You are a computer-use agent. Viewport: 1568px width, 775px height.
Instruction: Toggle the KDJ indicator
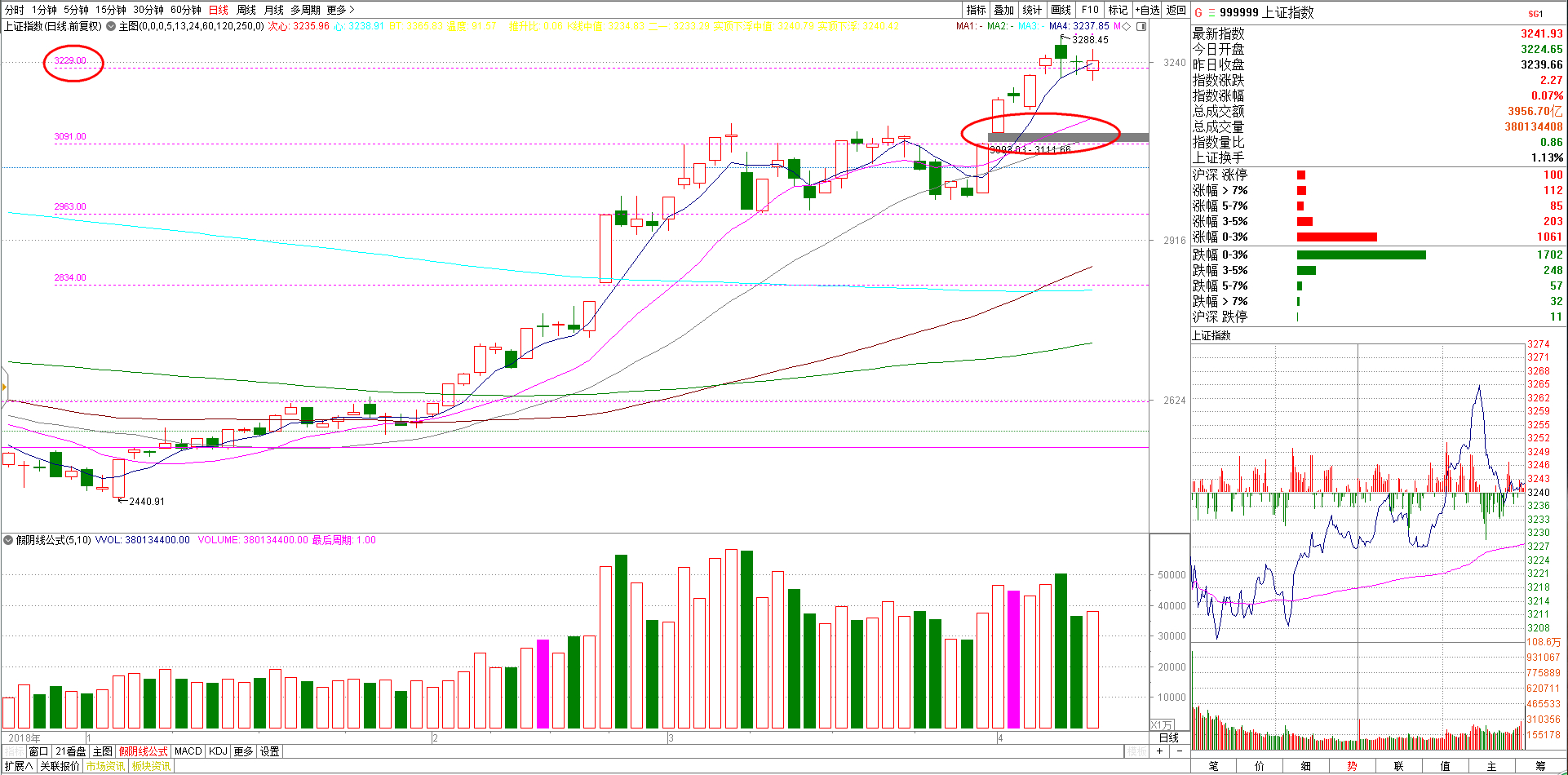[x=217, y=751]
